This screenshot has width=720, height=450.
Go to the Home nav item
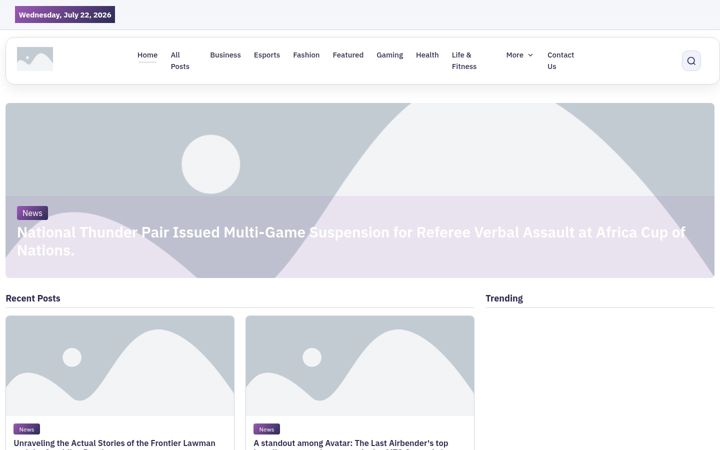147,55
